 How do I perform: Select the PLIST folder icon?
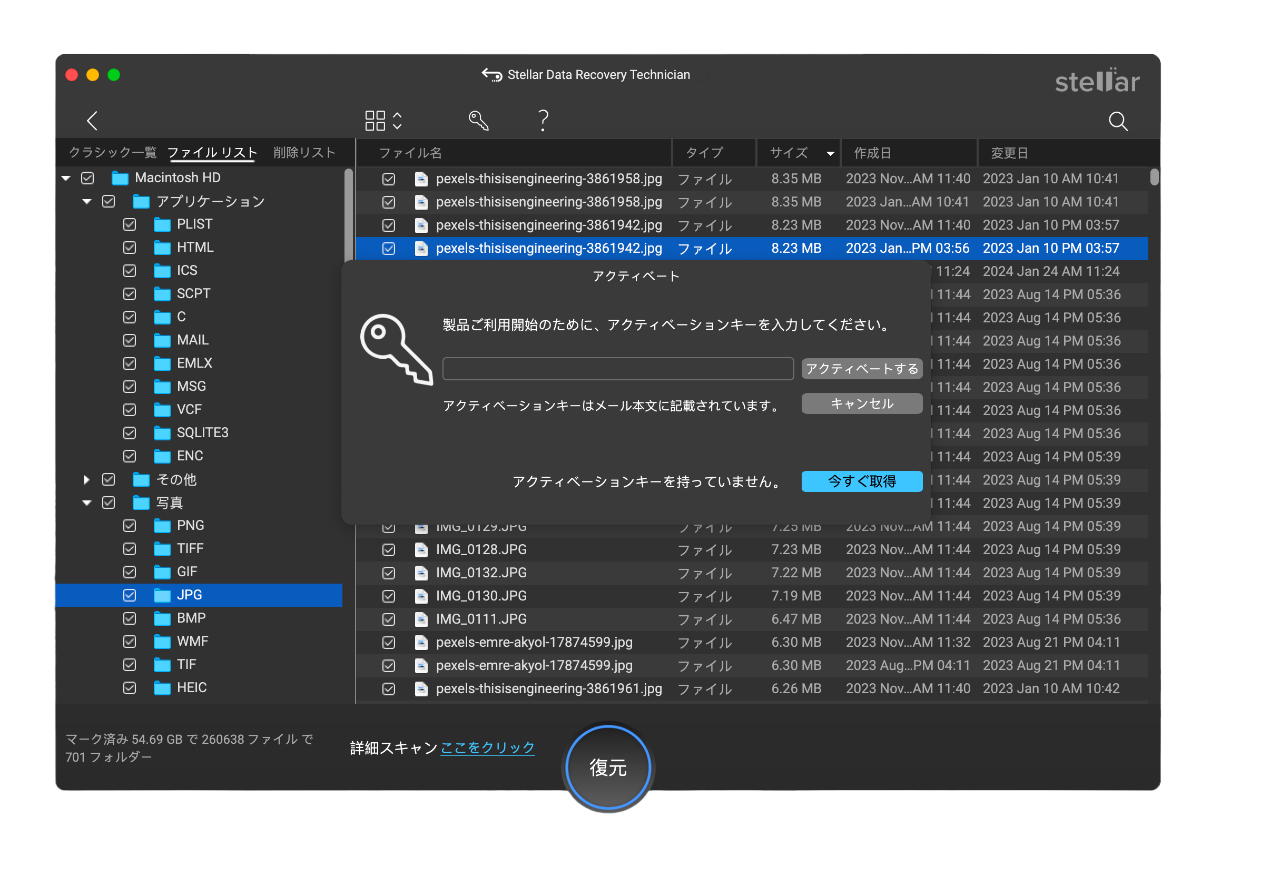pyautogui.click(x=162, y=224)
